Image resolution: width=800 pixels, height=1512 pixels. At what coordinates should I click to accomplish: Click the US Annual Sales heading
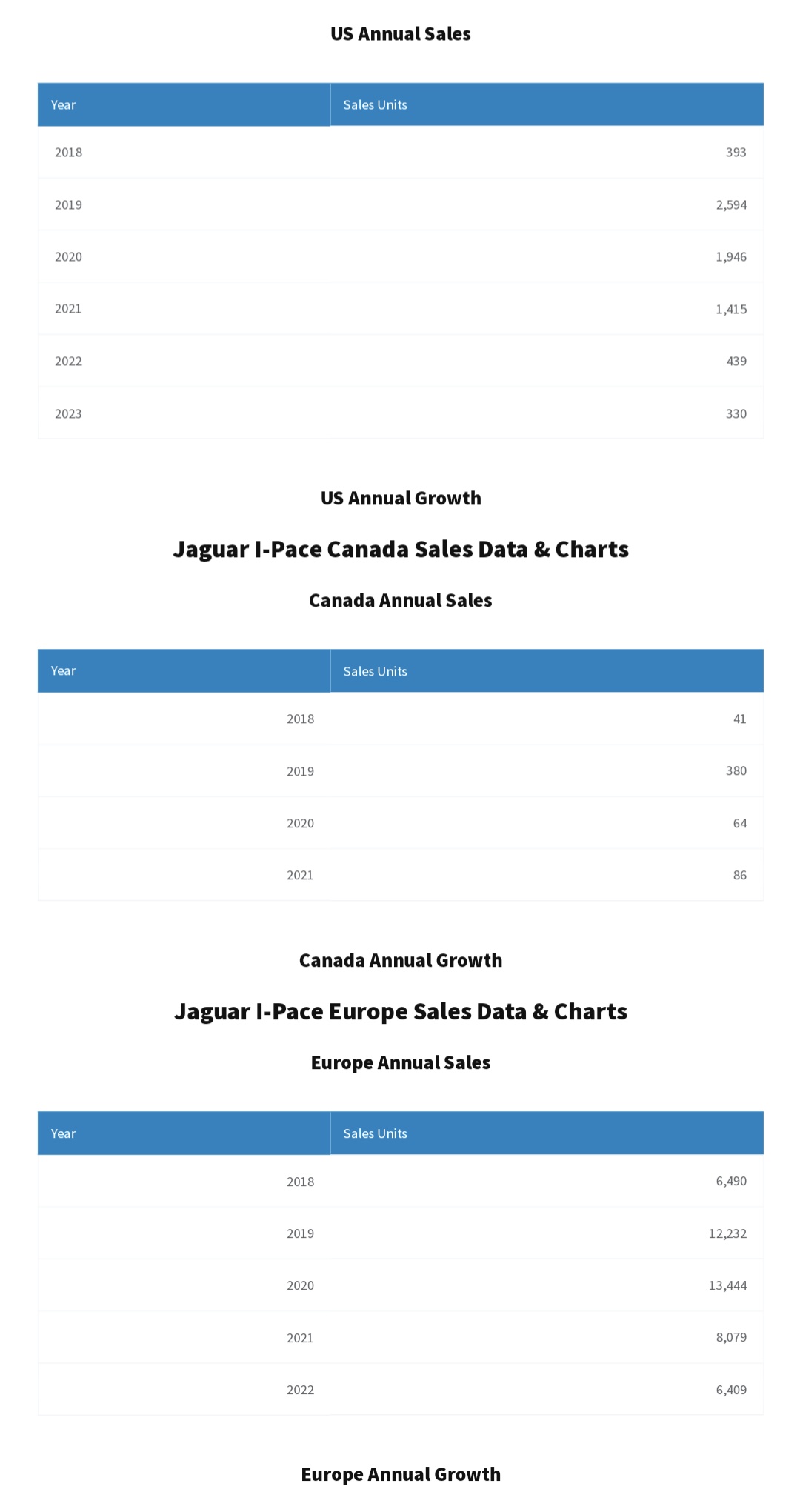(400, 34)
